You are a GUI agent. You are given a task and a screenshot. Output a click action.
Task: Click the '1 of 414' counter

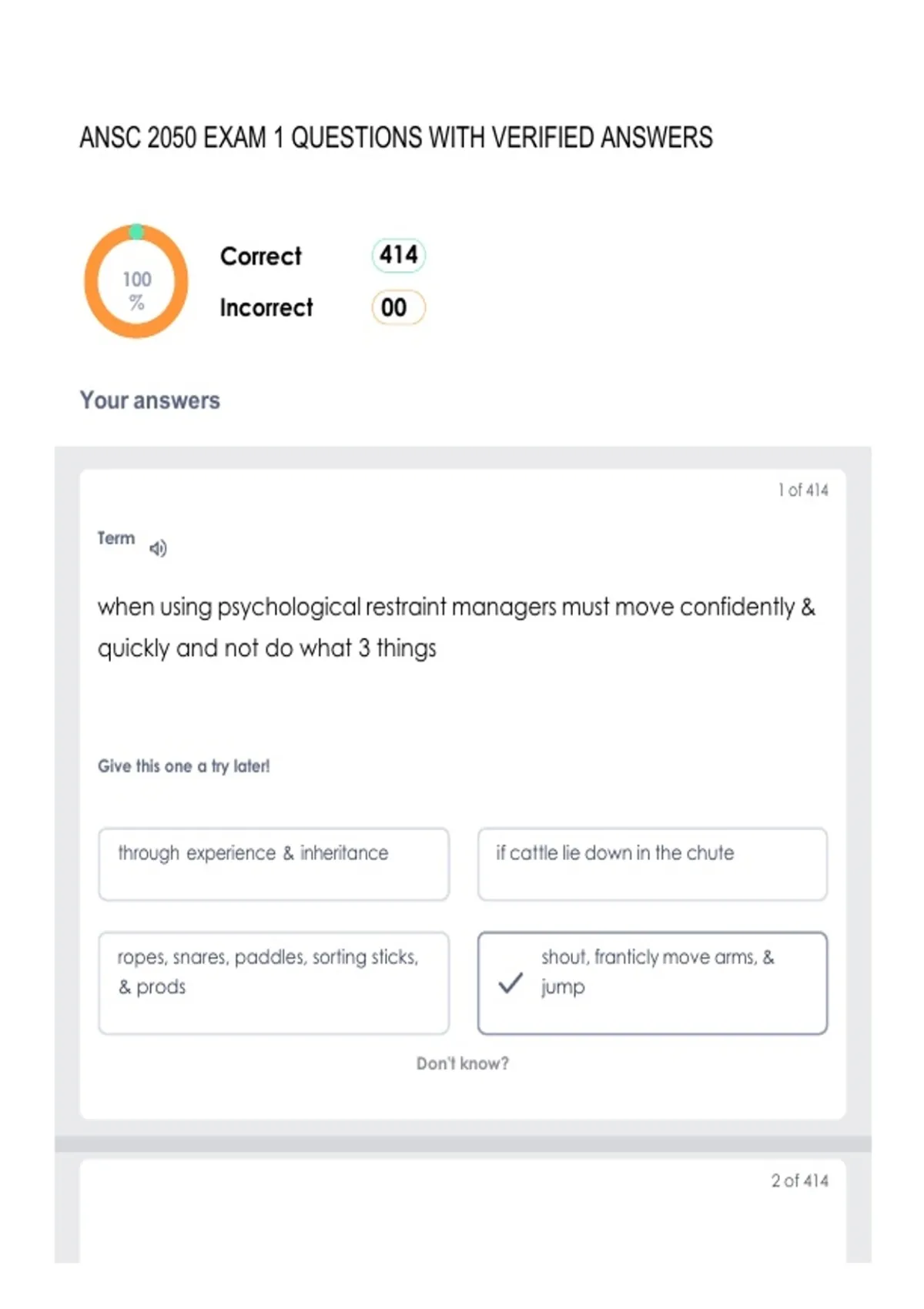coord(803,490)
